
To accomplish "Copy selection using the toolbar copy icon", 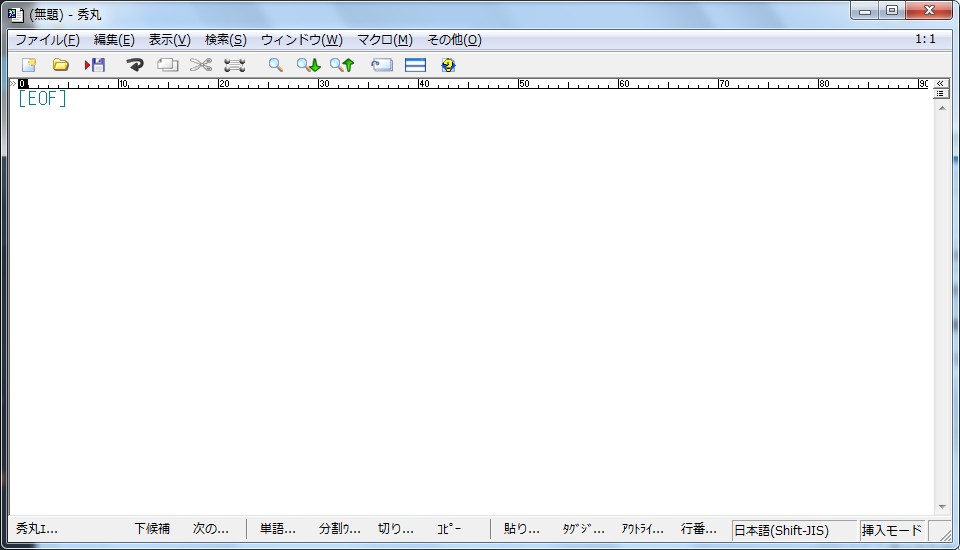I will pos(168,65).
